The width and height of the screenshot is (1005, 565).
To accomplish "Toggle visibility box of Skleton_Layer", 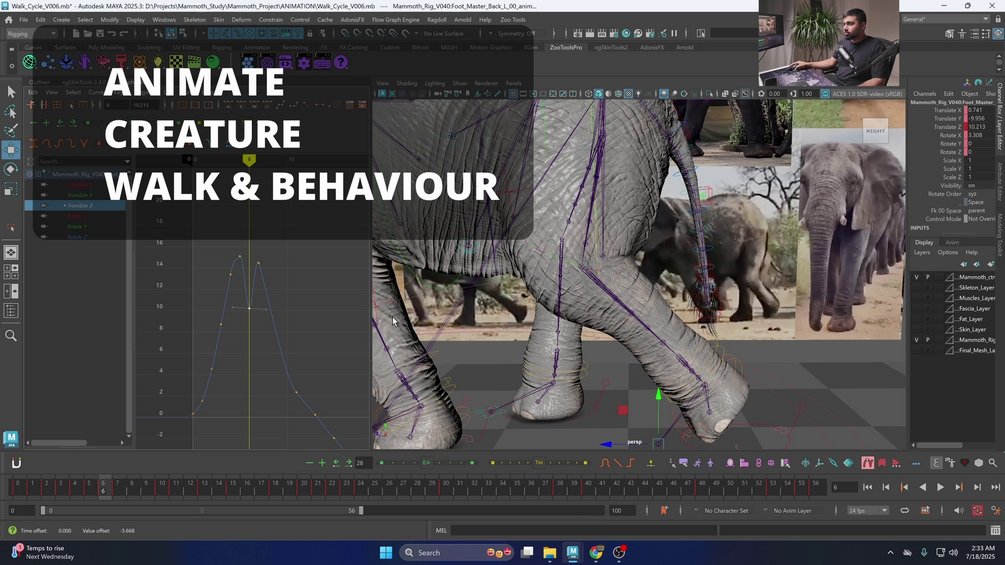I will point(917,288).
